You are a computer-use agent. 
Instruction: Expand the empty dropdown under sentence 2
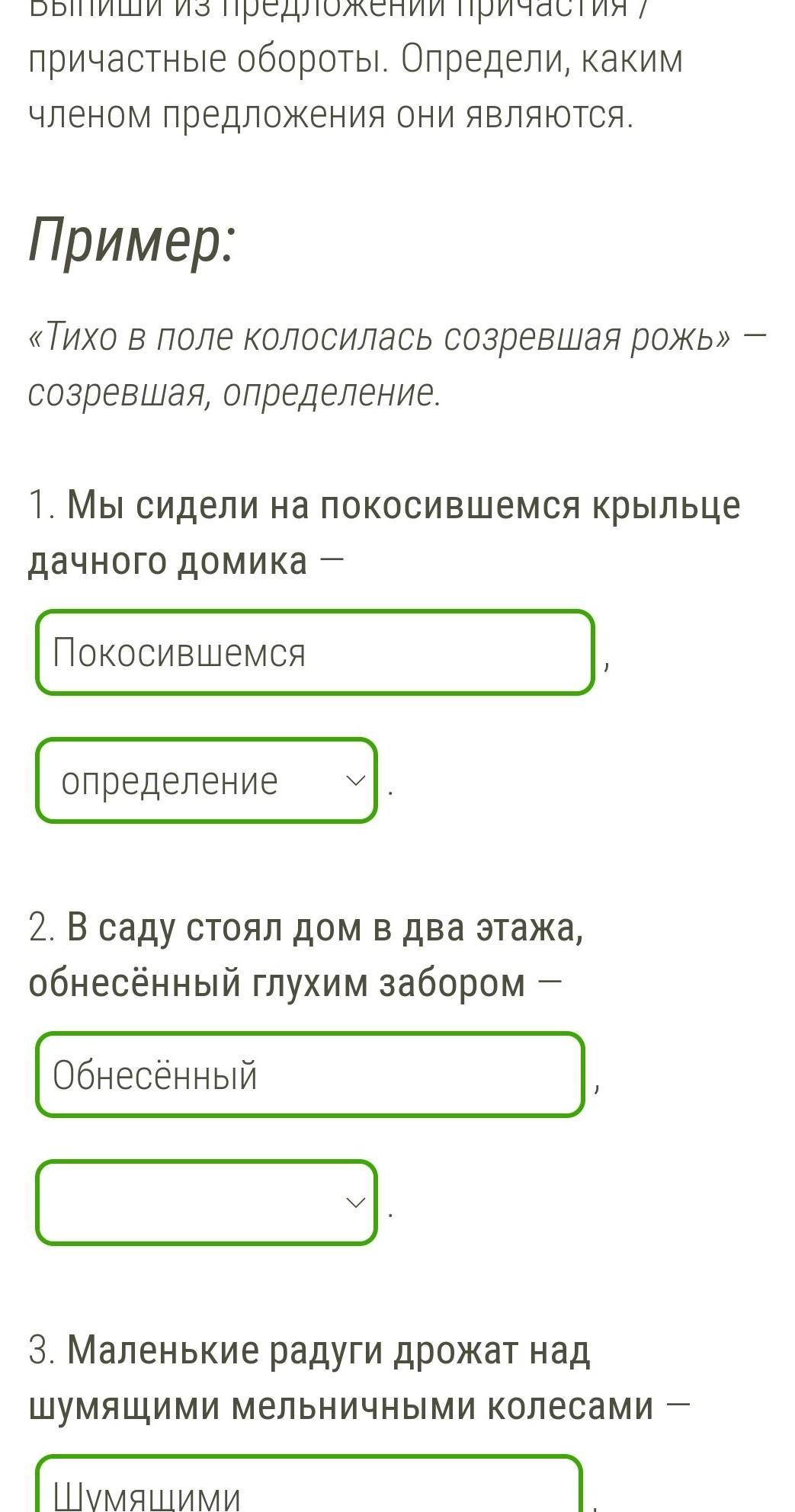[x=206, y=1203]
